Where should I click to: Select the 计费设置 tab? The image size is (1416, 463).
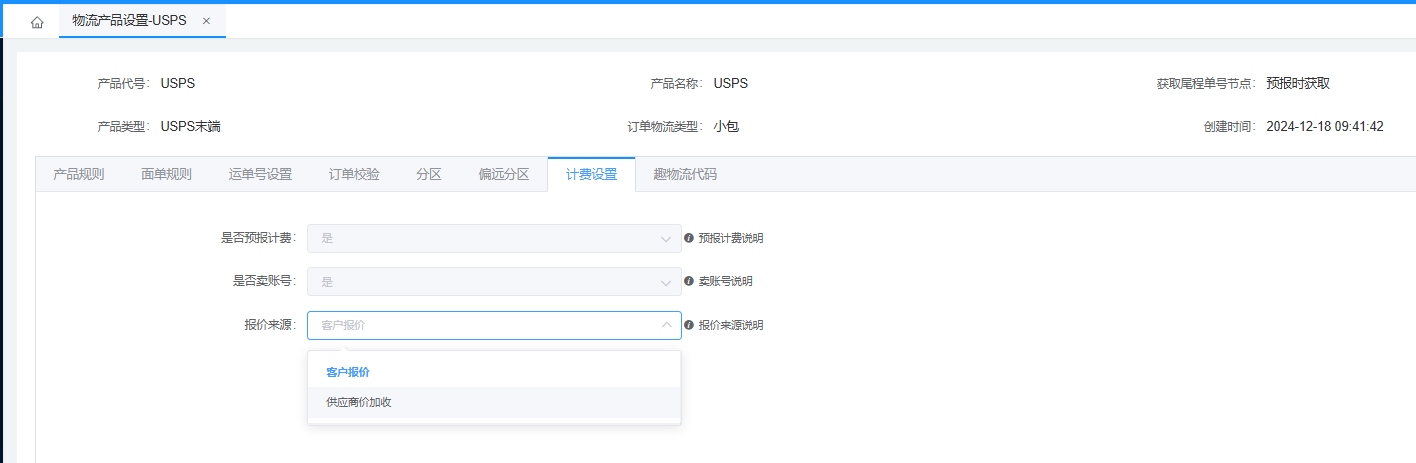(x=591, y=174)
